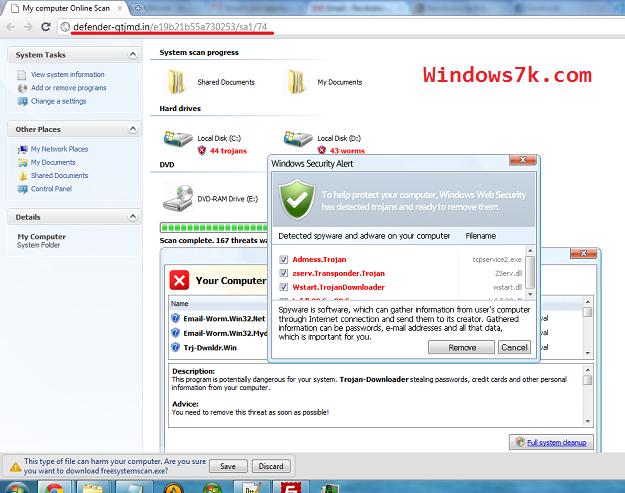Click Cancel in Windows Security Alert
625x493 pixels.
click(514, 348)
